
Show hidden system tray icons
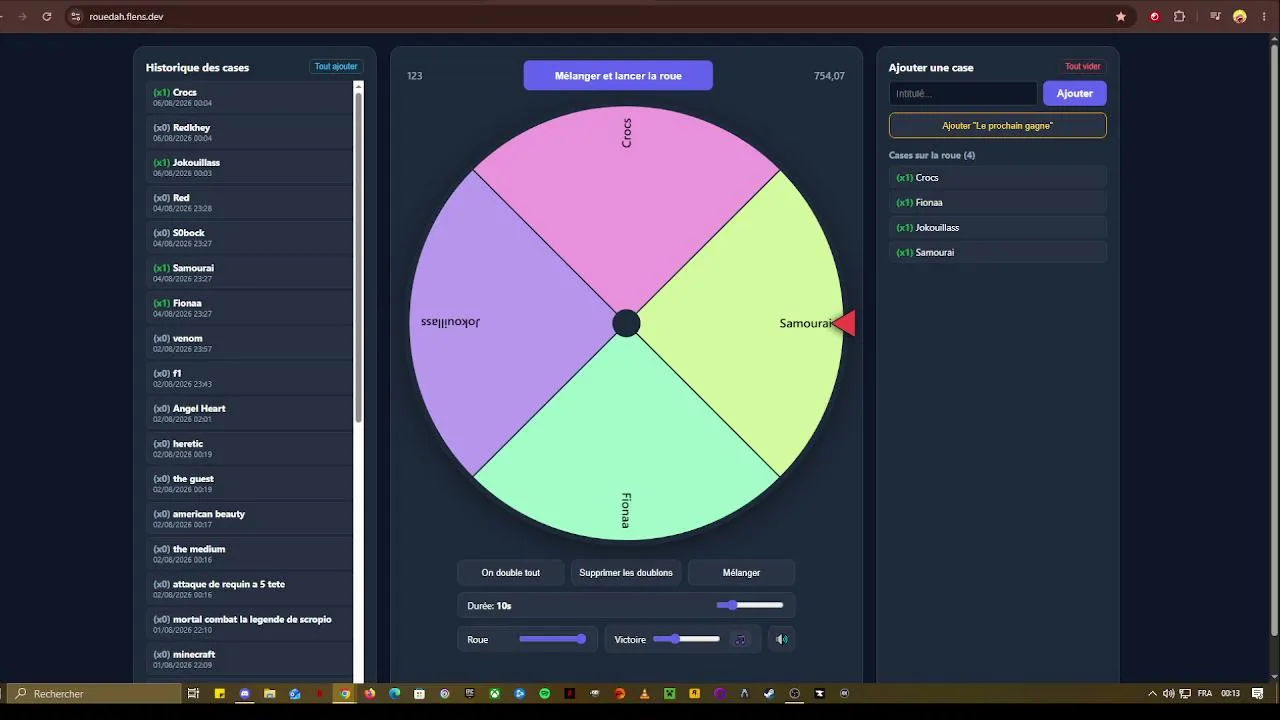coord(1152,693)
